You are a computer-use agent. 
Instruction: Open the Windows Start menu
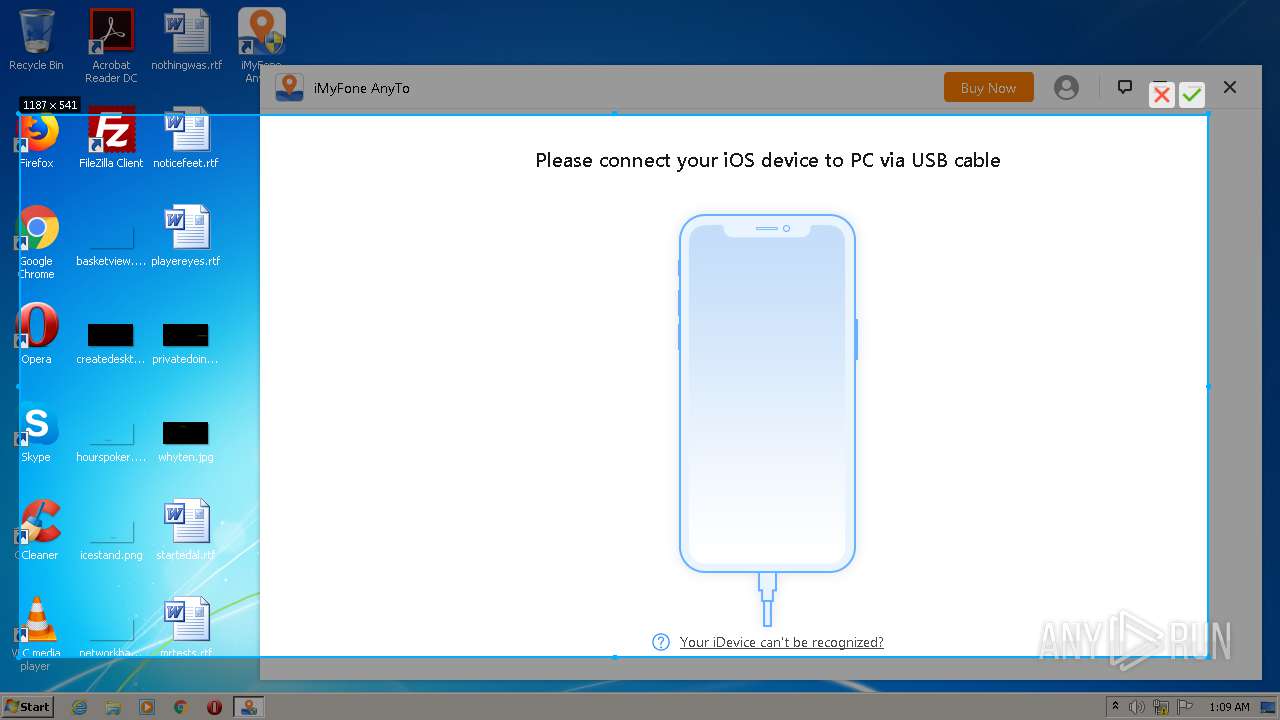click(x=27, y=706)
